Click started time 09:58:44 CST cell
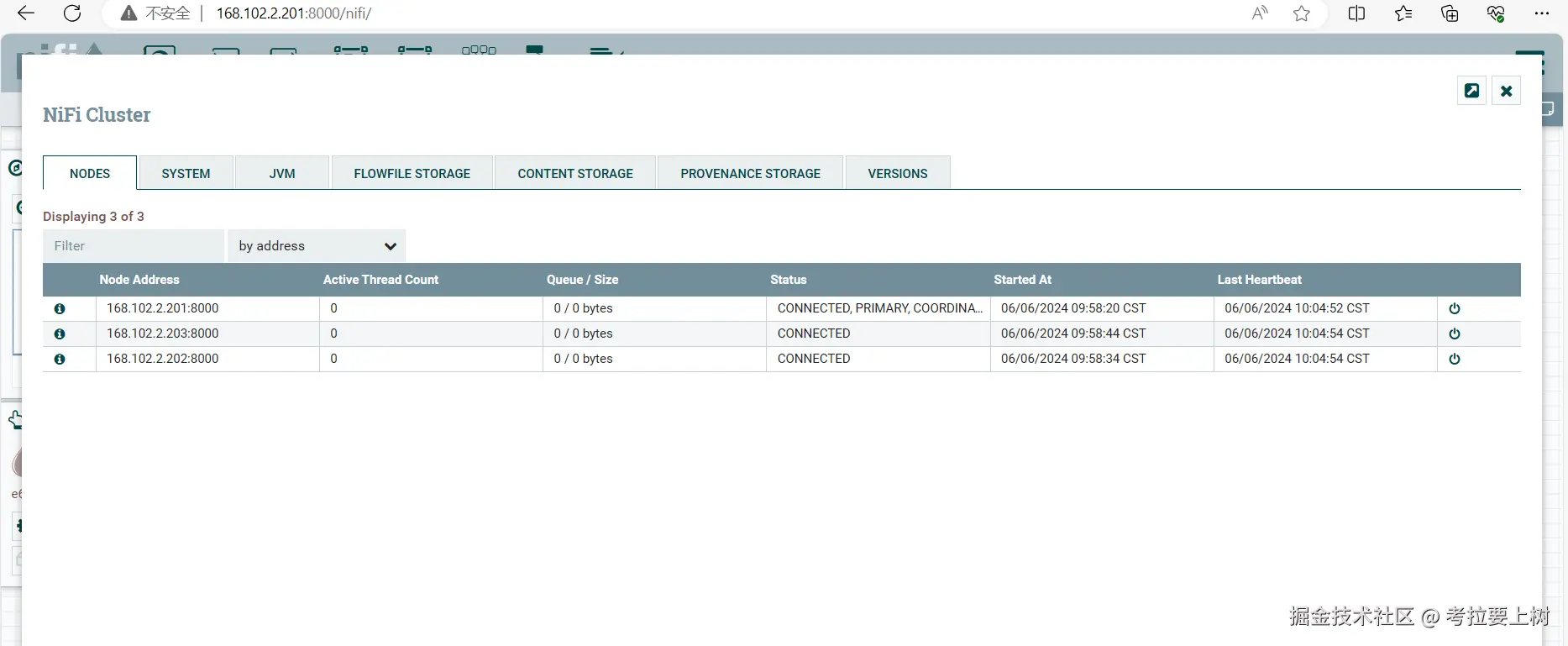Viewport: 1568px width, 646px height. (1102, 334)
